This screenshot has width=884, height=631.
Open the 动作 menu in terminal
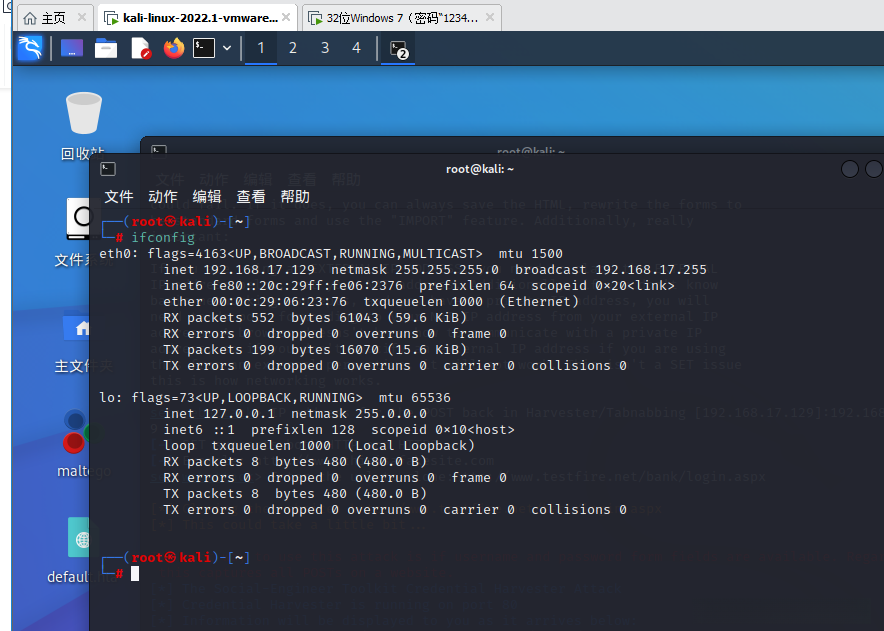pos(163,197)
